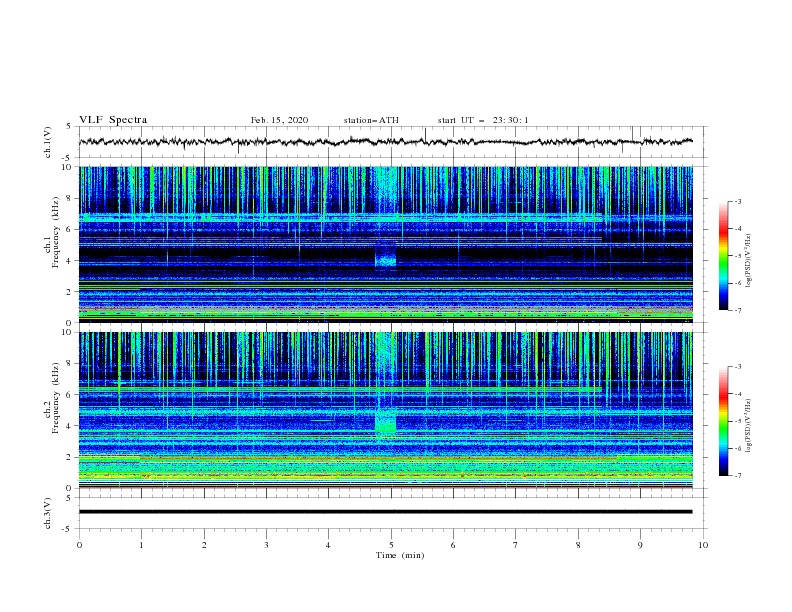The height and width of the screenshot is (612, 792).
Task: Click the time axis end tick label "10"
Action: [703, 545]
